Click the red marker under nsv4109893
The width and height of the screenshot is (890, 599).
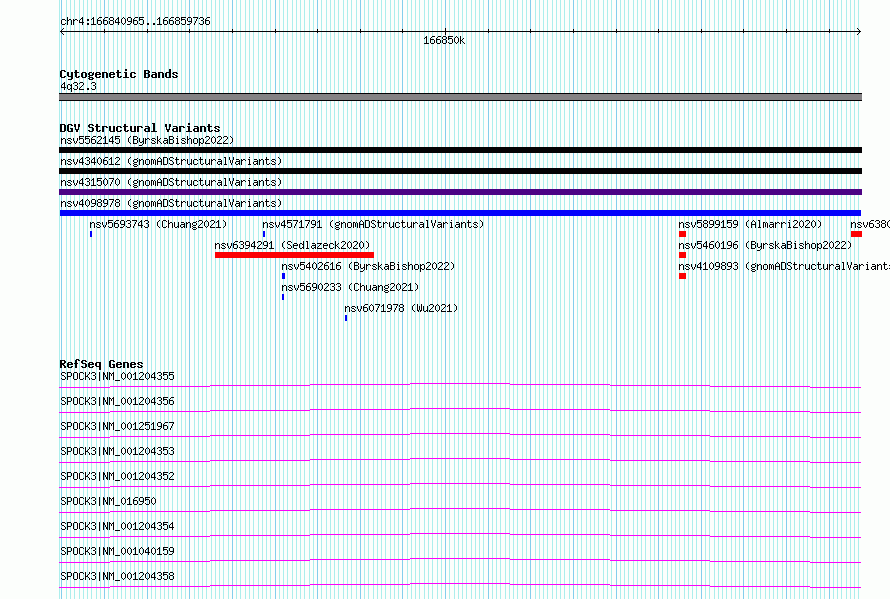tap(682, 276)
